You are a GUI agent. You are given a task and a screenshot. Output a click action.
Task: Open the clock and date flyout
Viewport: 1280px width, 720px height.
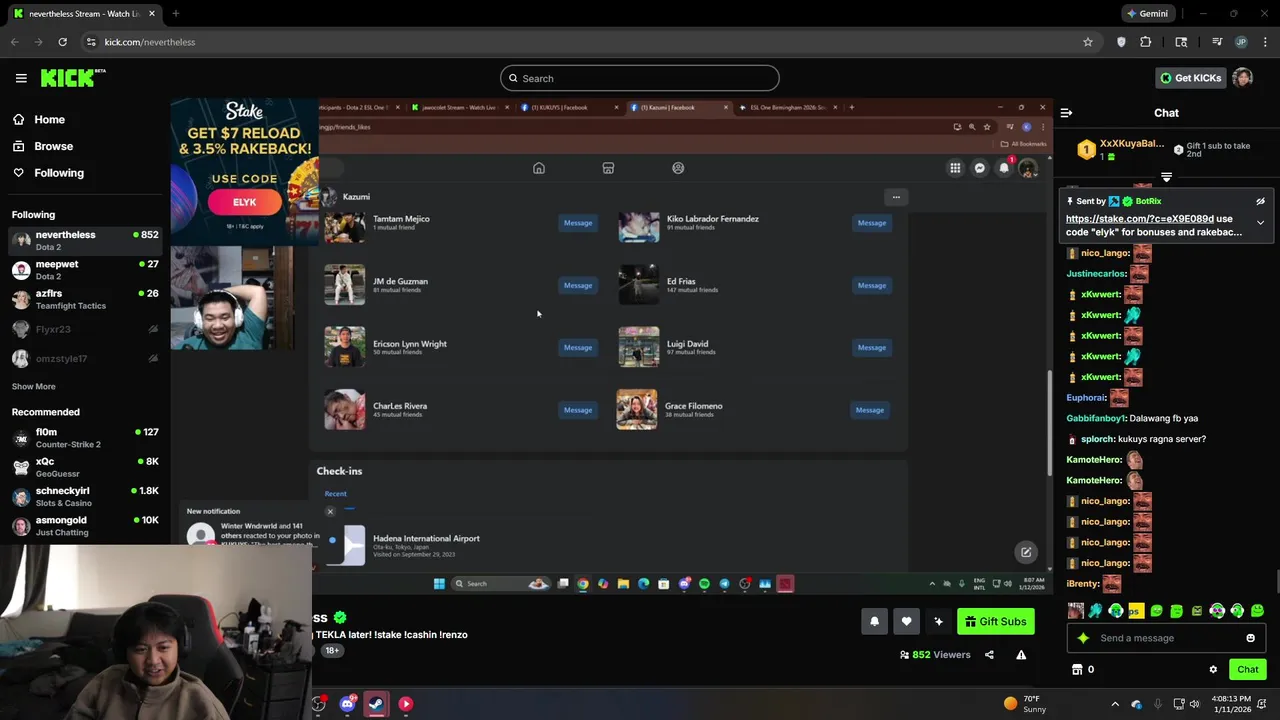(x=1229, y=704)
